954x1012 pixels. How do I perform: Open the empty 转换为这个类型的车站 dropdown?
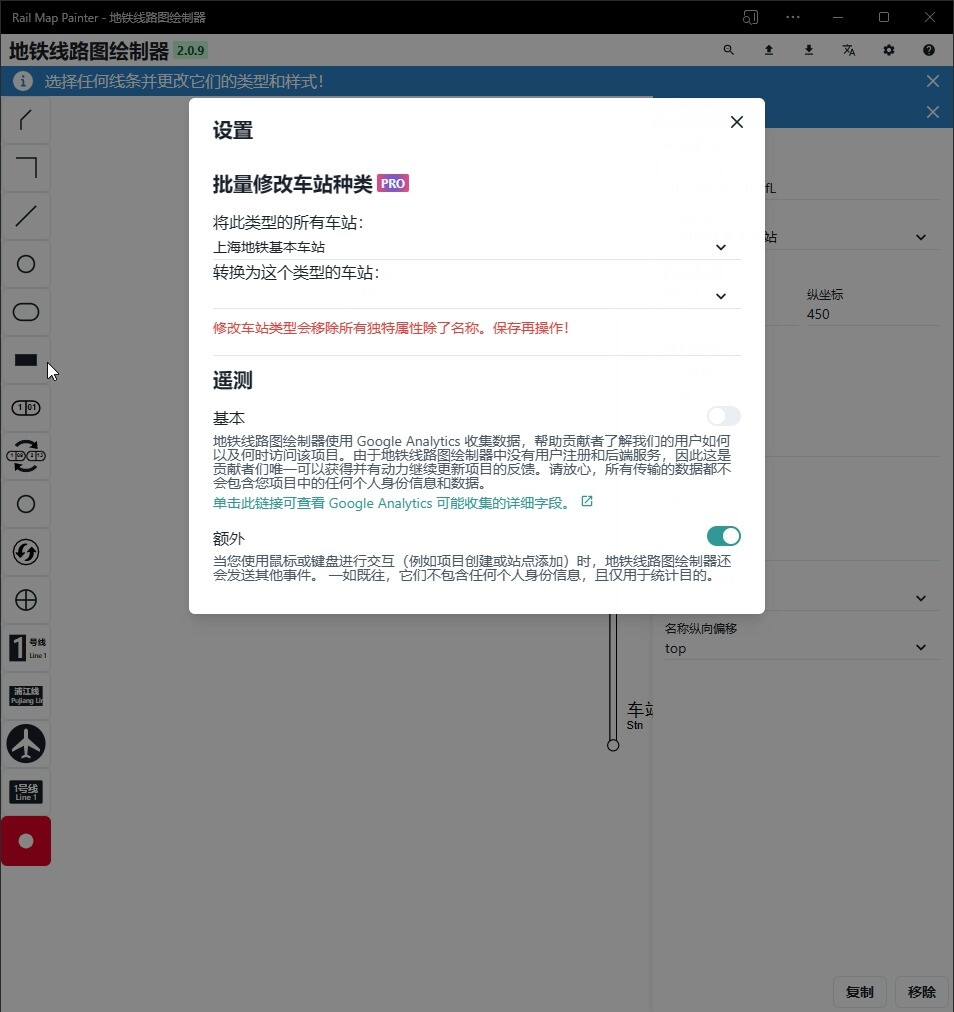(x=476, y=296)
